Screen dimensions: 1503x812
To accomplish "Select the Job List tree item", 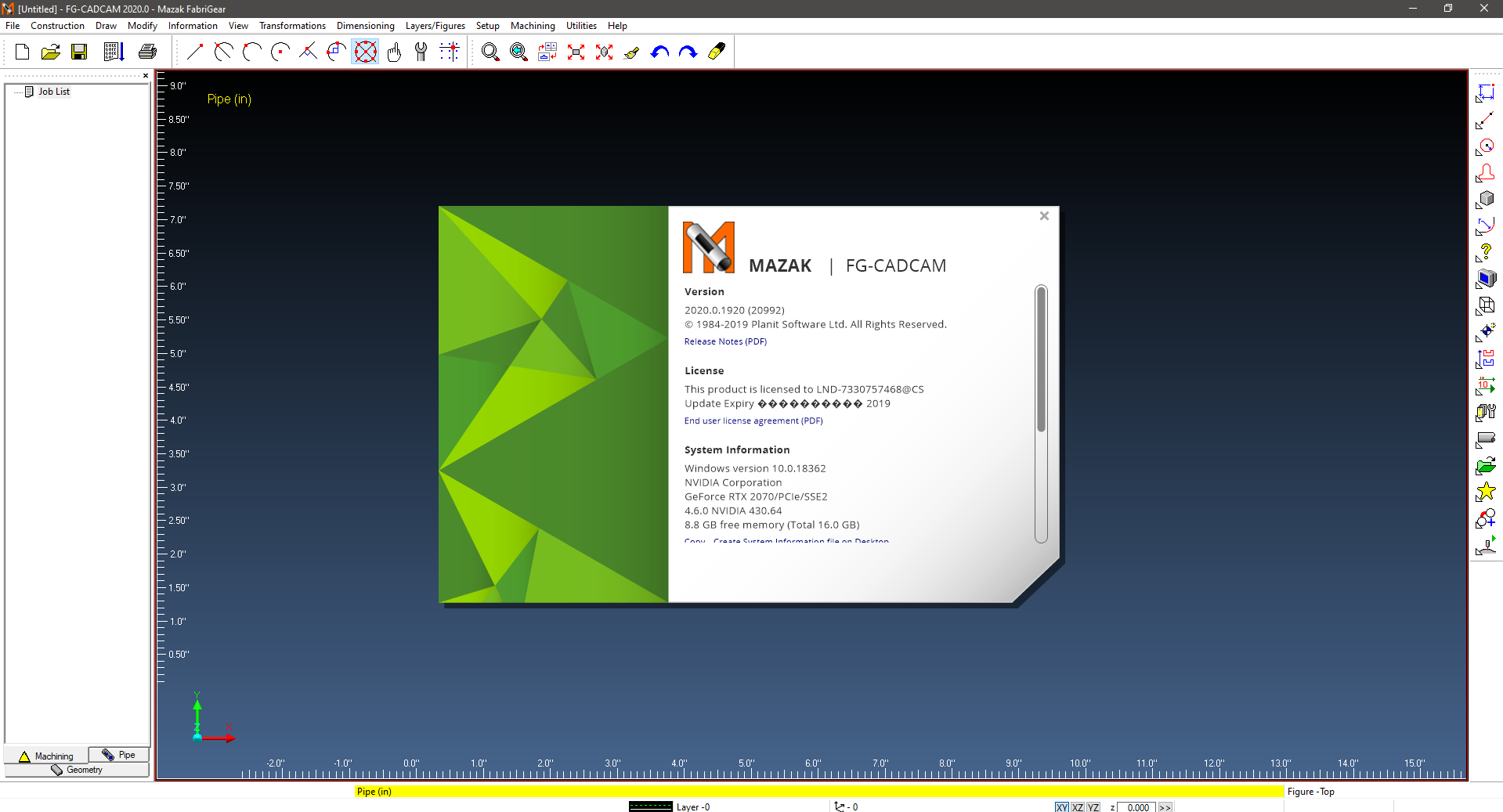I will click(54, 92).
